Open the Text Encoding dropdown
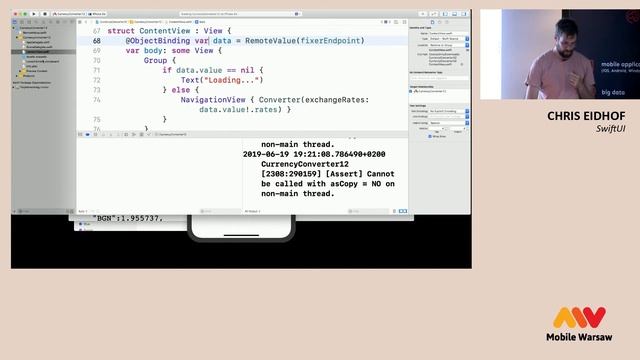Image resolution: width=640 pixels, height=360 pixels. click(449, 111)
